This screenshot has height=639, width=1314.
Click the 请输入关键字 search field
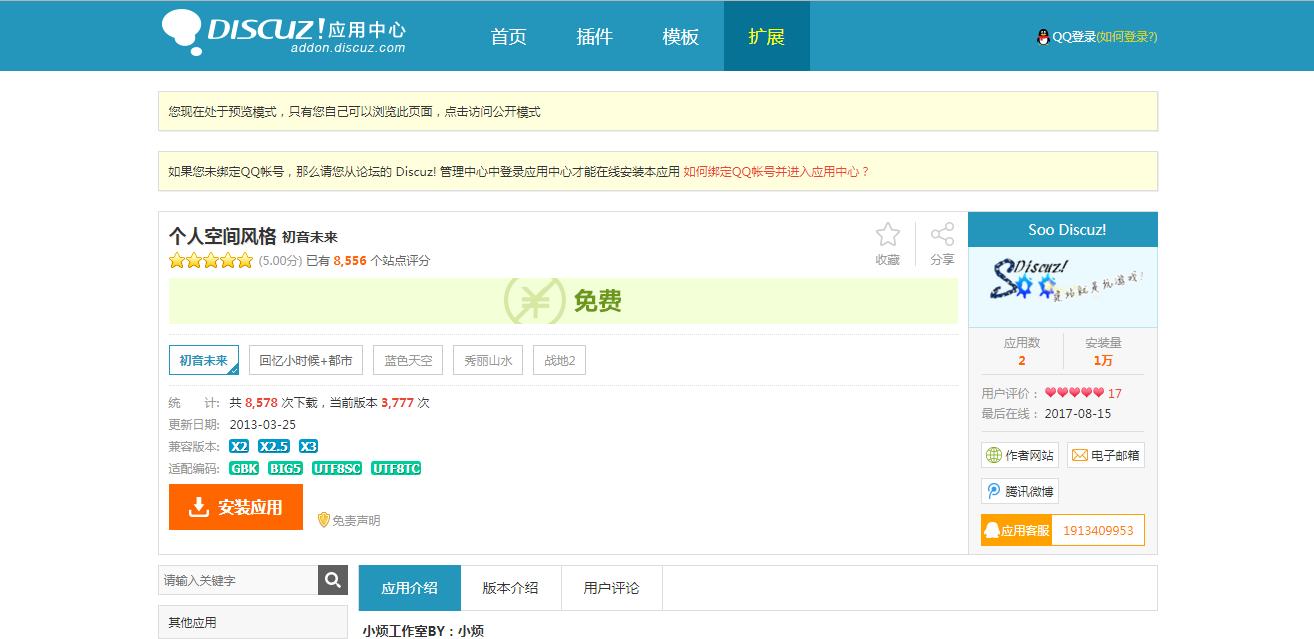(239, 580)
